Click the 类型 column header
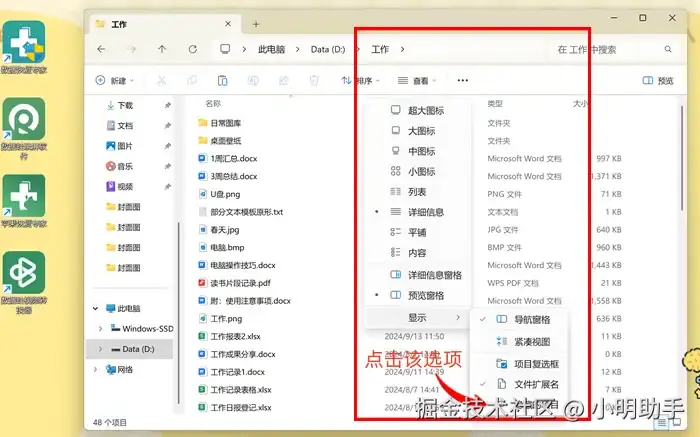The width and height of the screenshot is (700, 437). tap(495, 104)
